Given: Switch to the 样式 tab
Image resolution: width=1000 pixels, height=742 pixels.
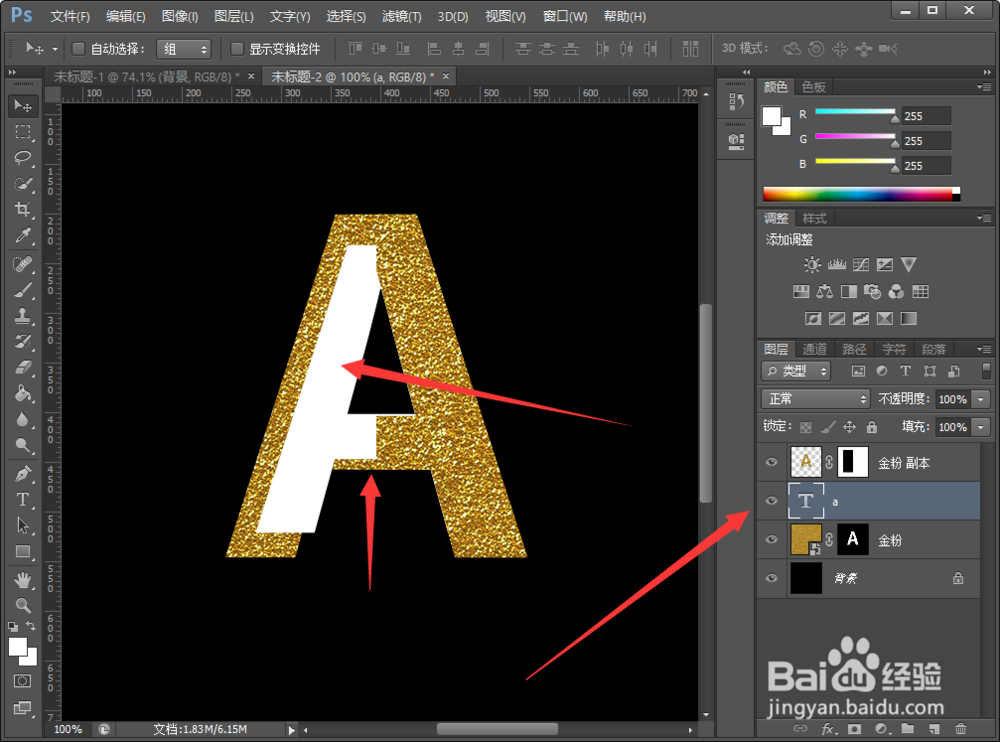Looking at the screenshot, I should click(x=814, y=218).
